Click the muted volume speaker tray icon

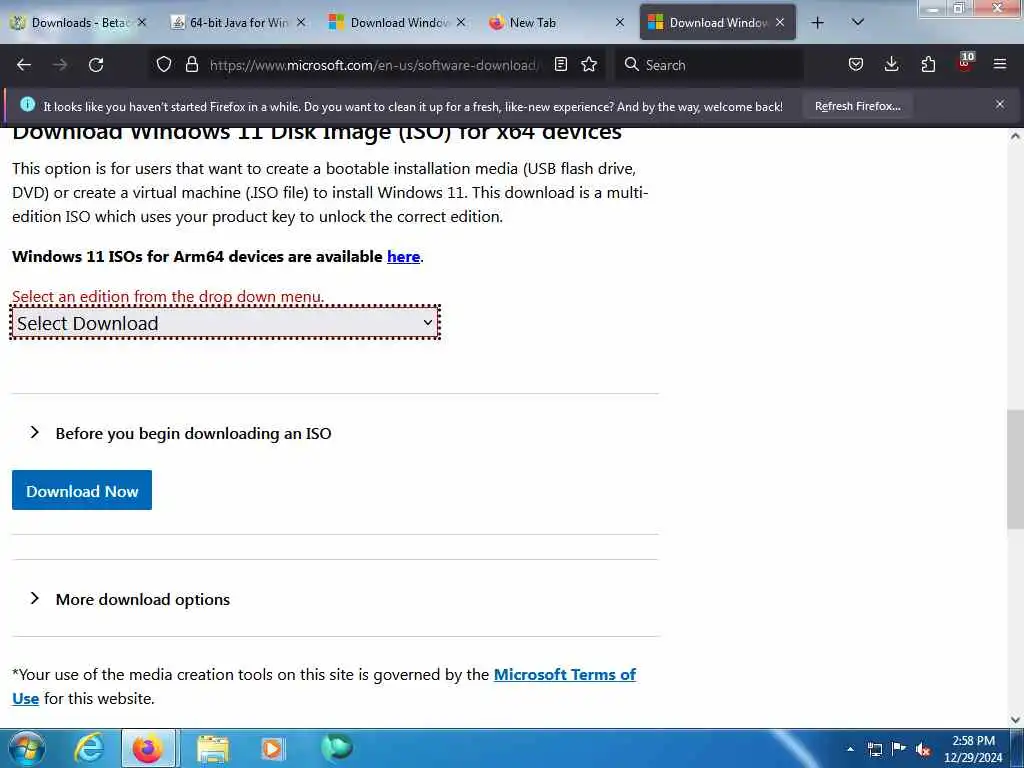[x=923, y=749]
